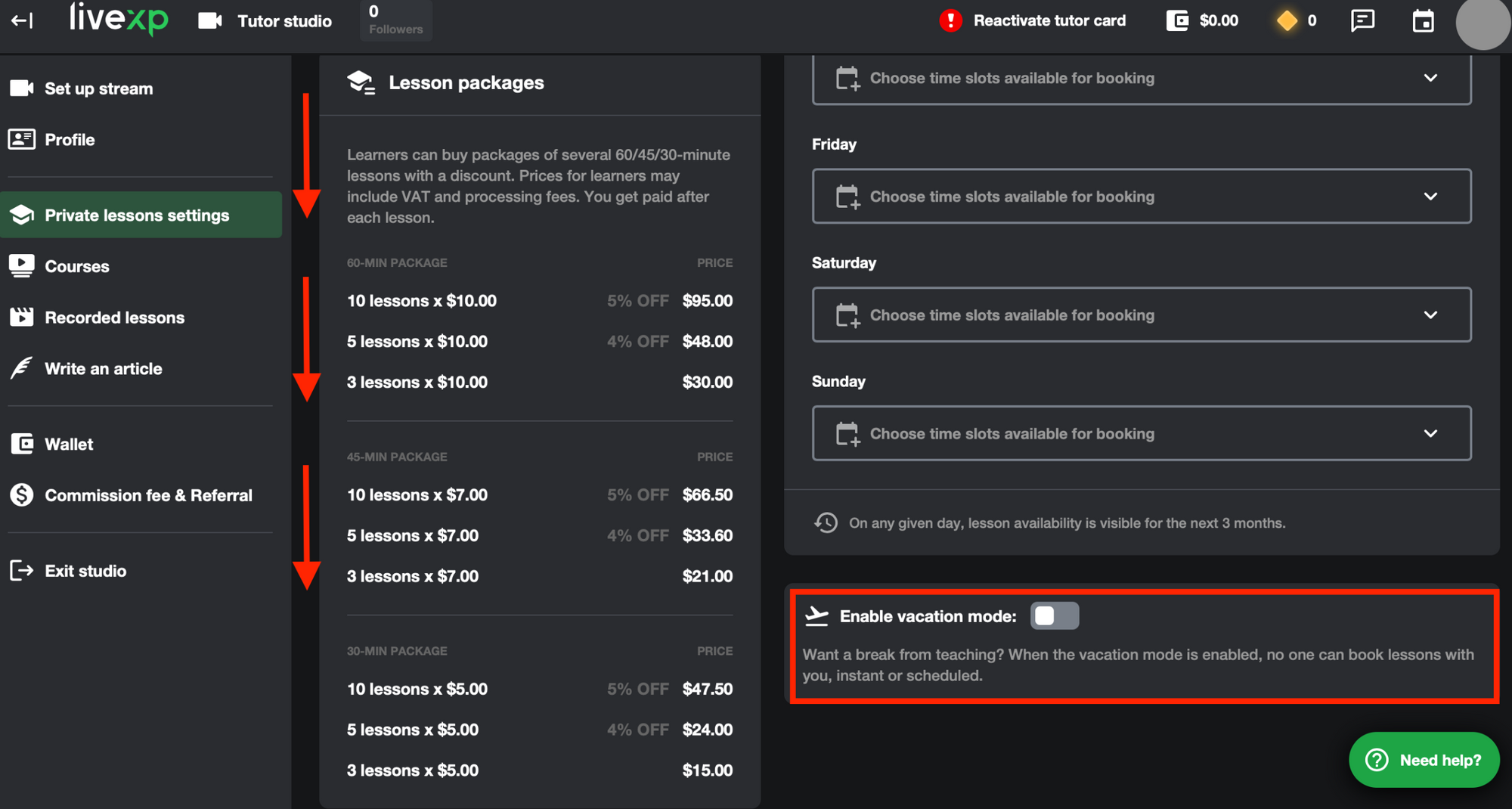The height and width of the screenshot is (809, 1512).
Task: Select Exit studio in sidebar
Action: (x=85, y=571)
